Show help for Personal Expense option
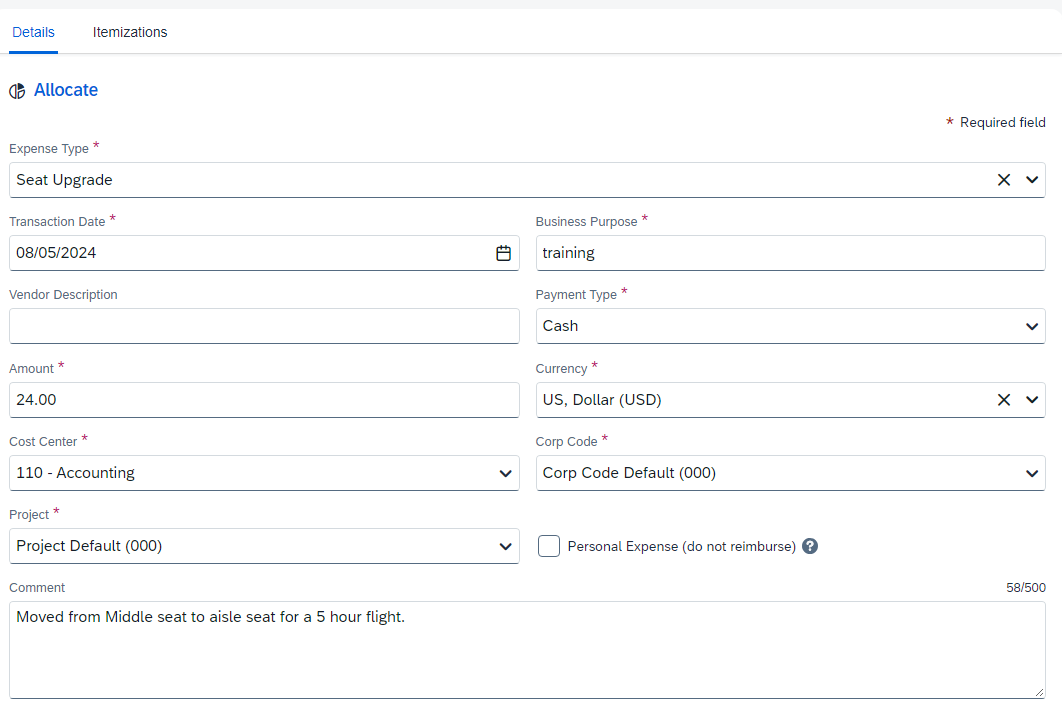 click(810, 546)
